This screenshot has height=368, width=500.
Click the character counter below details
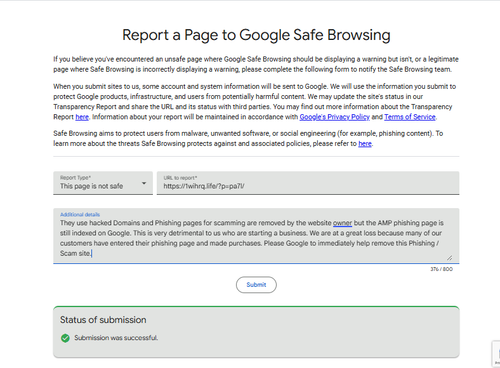pos(441,269)
